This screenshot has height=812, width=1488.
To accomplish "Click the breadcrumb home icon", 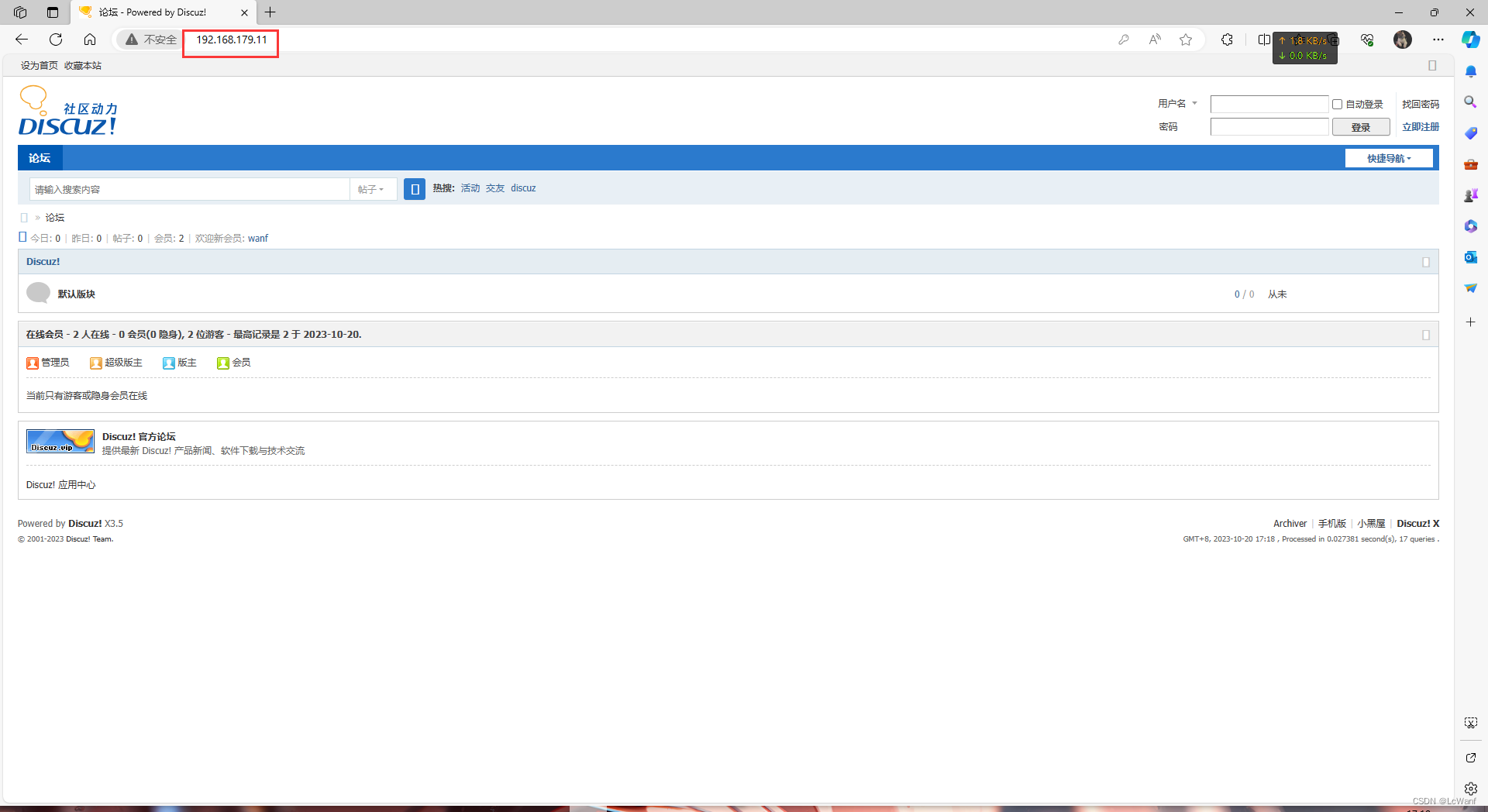I will (x=24, y=218).
